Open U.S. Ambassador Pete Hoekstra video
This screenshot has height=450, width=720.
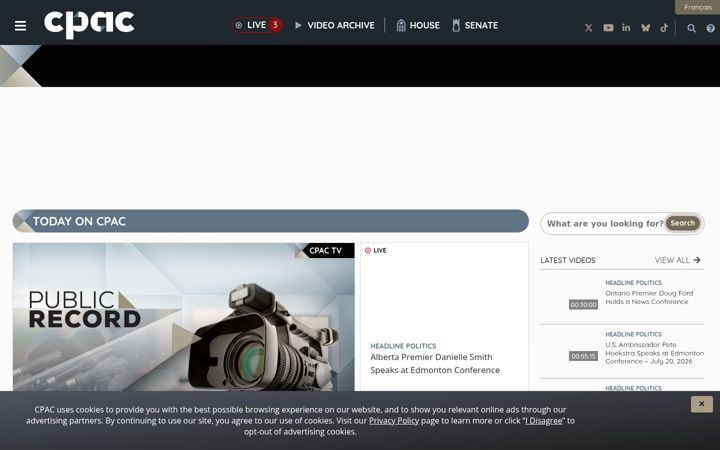coord(654,353)
